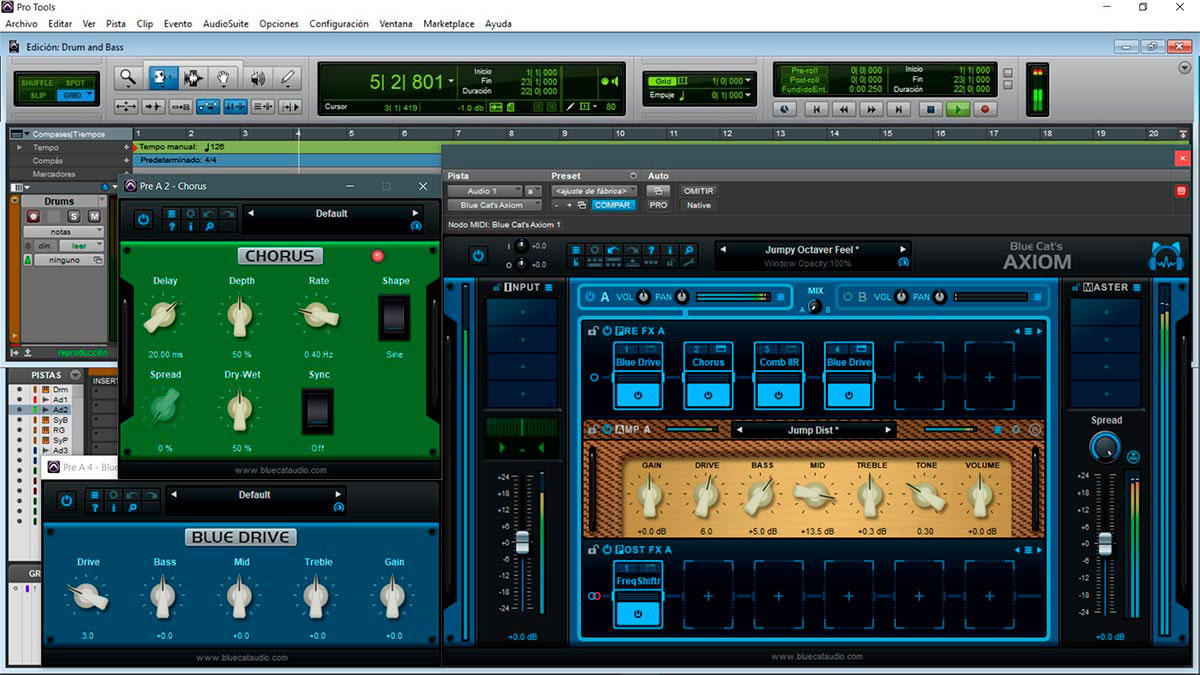Click the COMPAR button
1200x675 pixels.
pyautogui.click(x=612, y=205)
